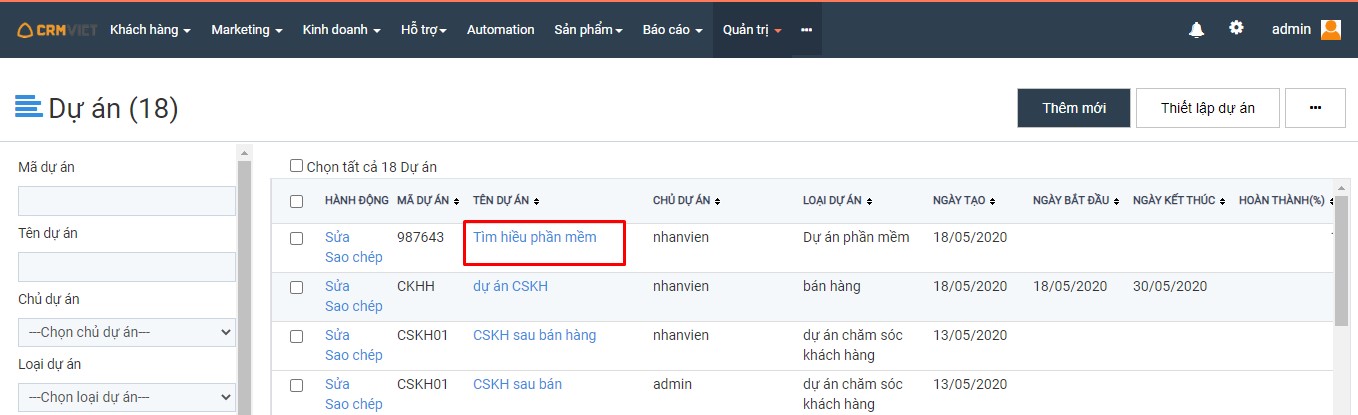Toggle the table header select-all checkbox

pyautogui.click(x=296, y=201)
